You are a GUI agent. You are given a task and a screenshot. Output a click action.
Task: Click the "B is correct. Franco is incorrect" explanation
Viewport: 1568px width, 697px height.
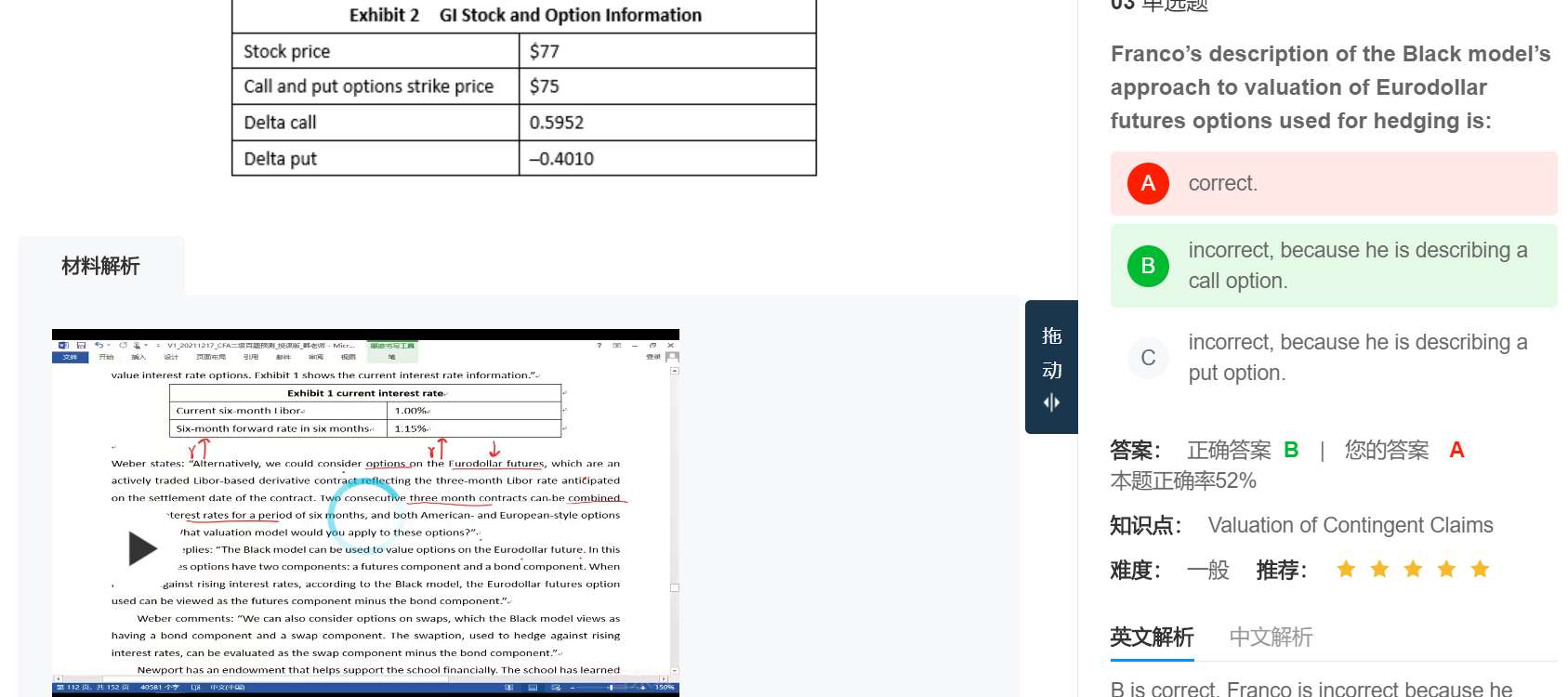click(1311, 689)
